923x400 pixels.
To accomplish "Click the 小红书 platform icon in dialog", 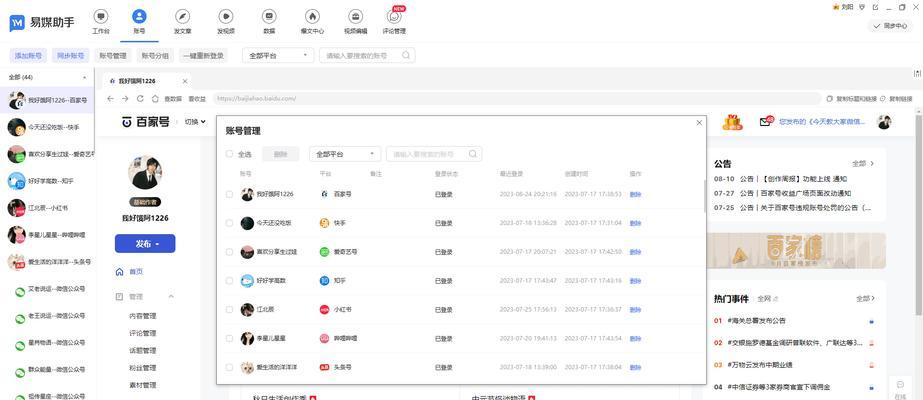I will (324, 309).
